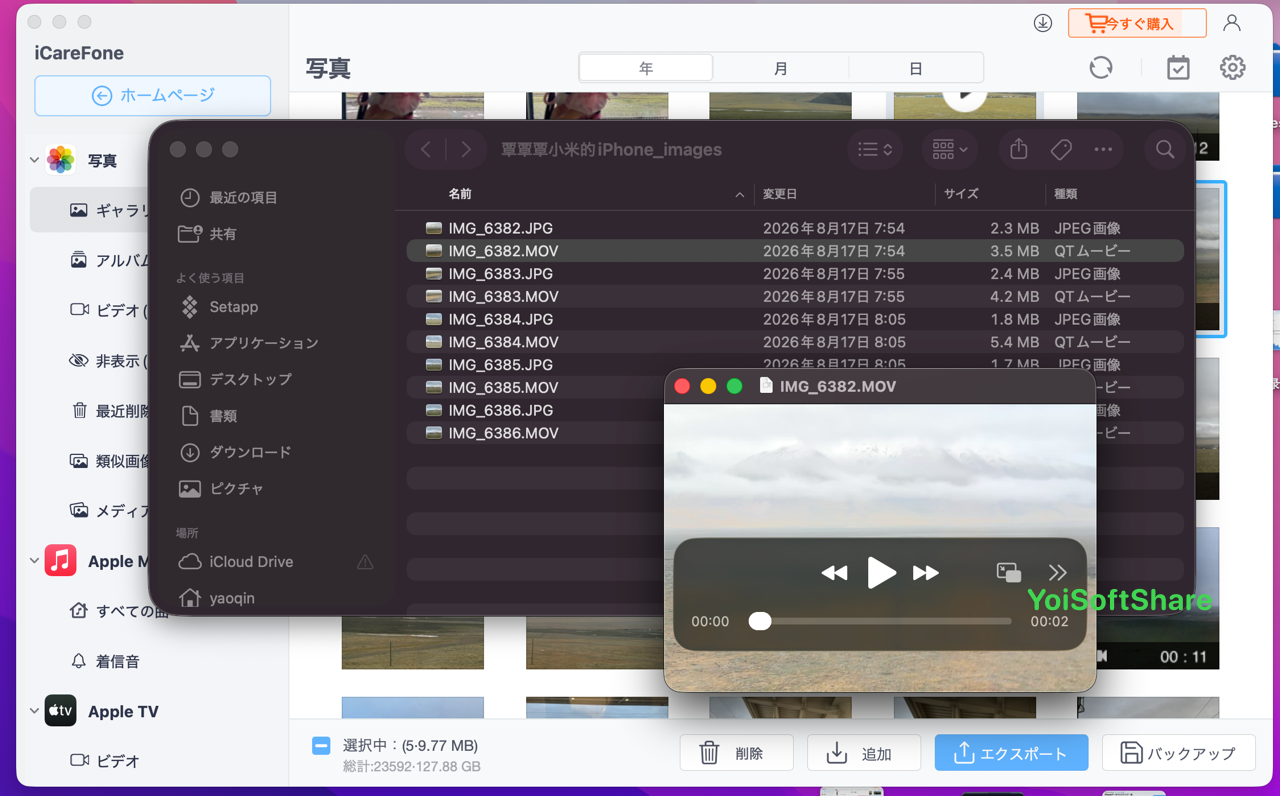Click the Photos flower icon in sidebar
The width and height of the screenshot is (1280, 796).
pos(60,160)
